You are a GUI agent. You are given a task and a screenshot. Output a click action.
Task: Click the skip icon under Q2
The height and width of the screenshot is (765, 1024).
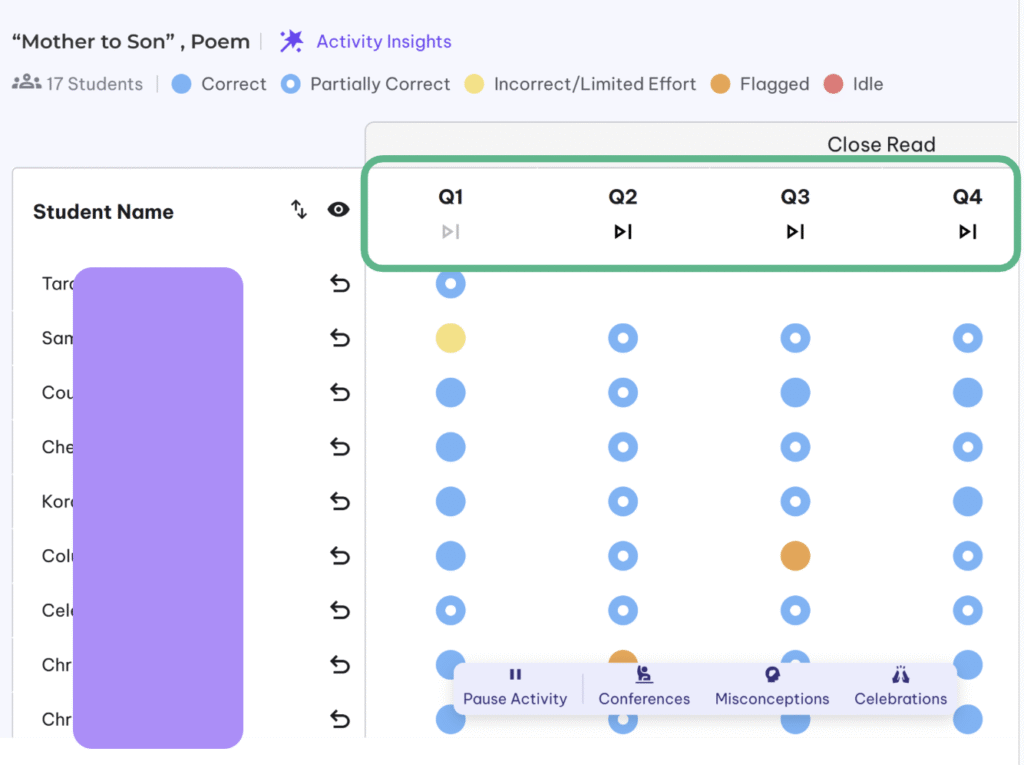coord(623,232)
